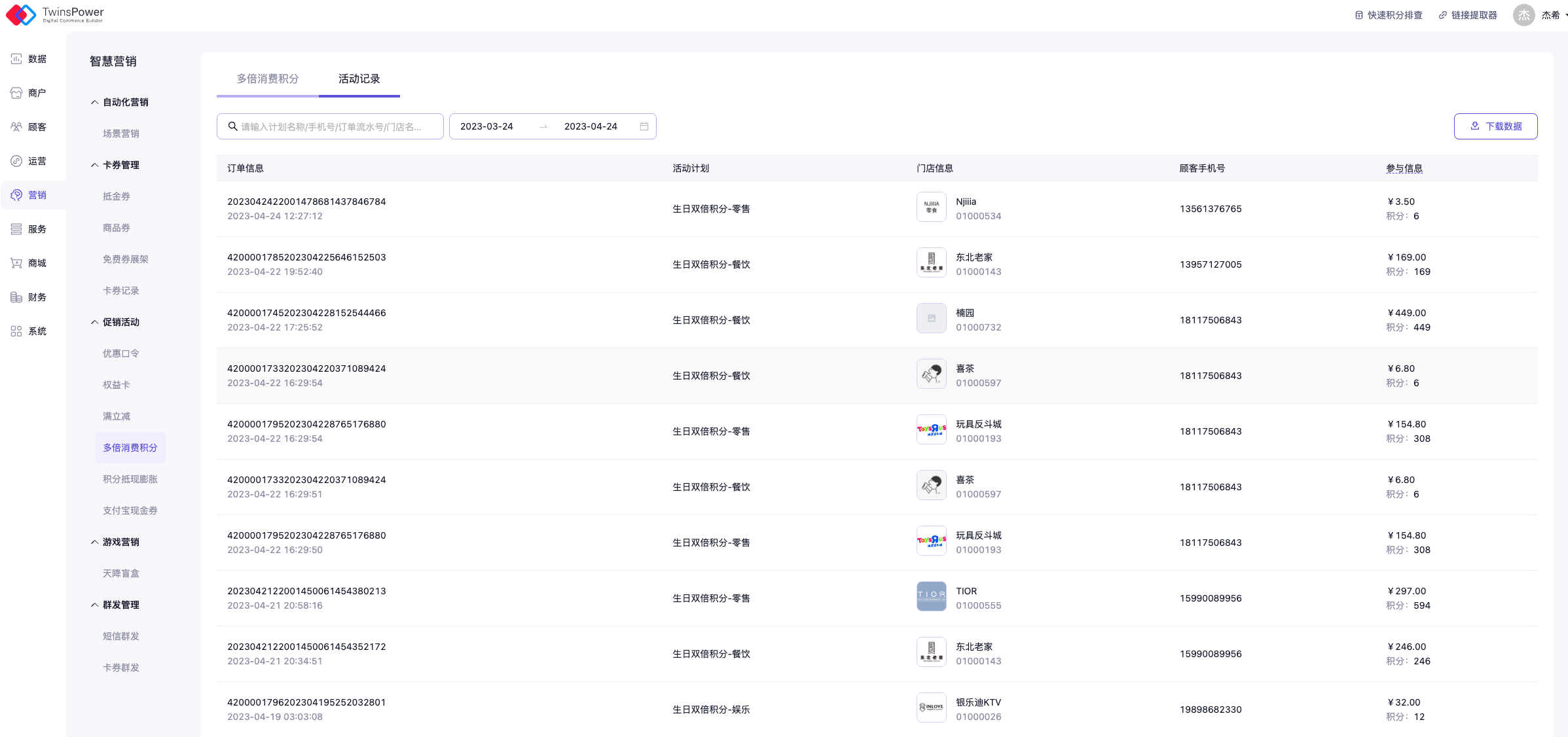The image size is (1568, 737).
Task: Click the TIOR store thumbnail
Action: (931, 596)
